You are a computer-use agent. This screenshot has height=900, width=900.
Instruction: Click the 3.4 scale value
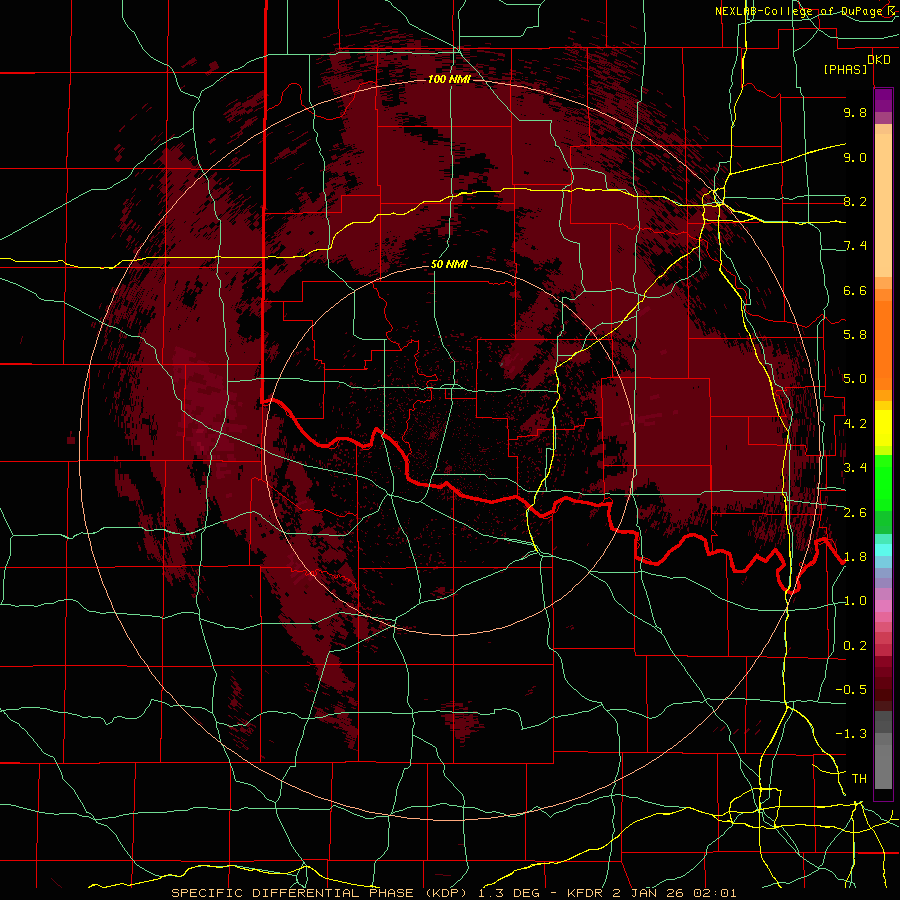855,468
